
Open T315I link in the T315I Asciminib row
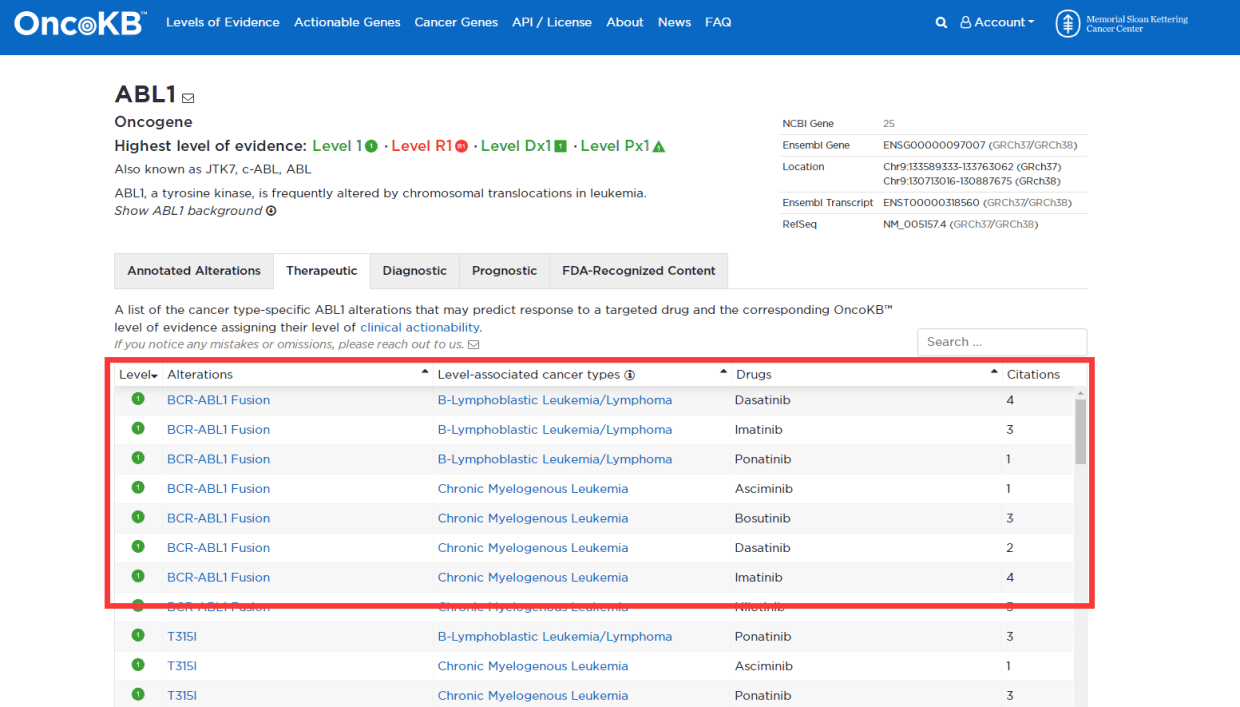coord(182,666)
